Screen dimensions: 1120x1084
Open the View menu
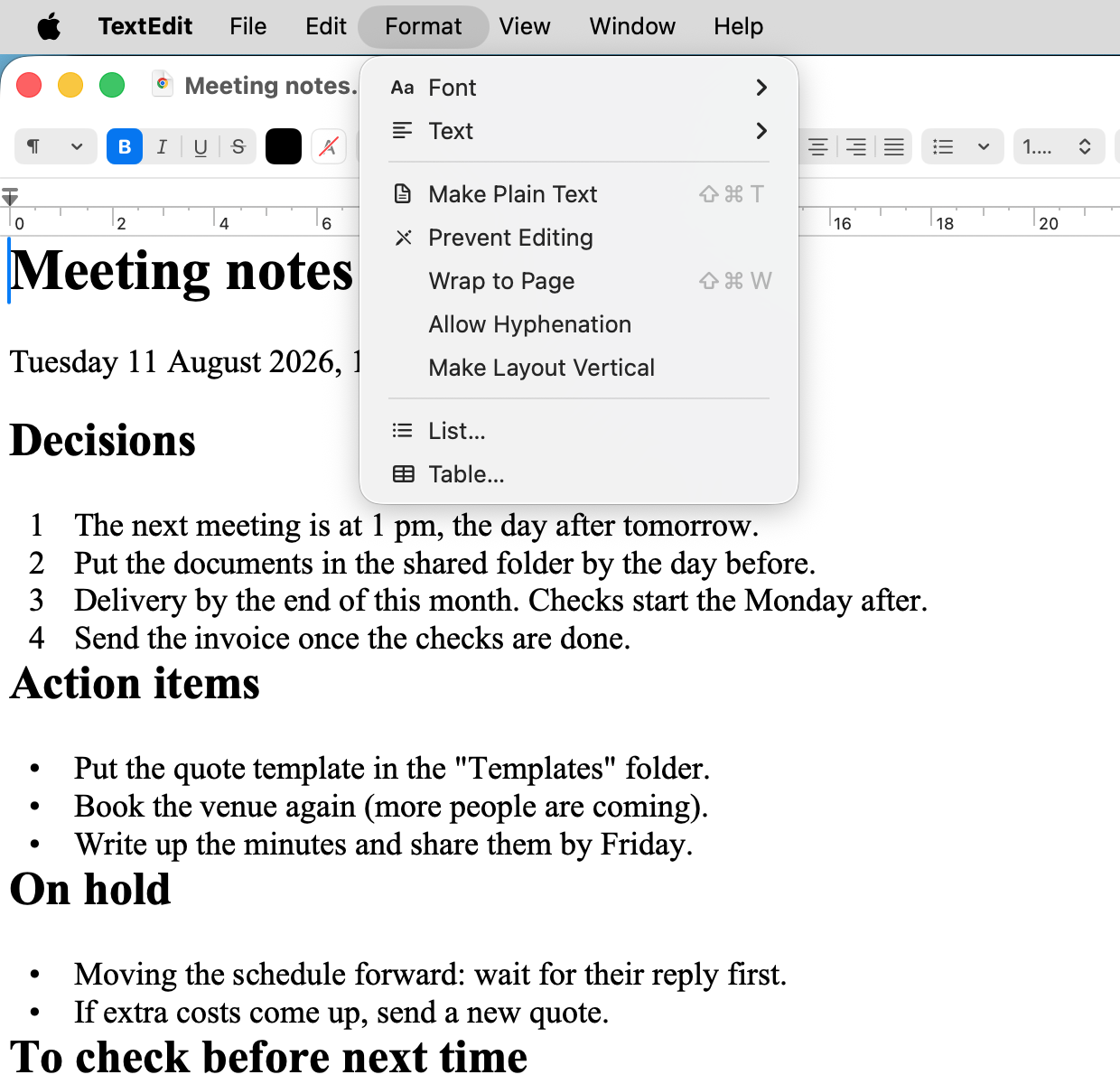tap(525, 26)
